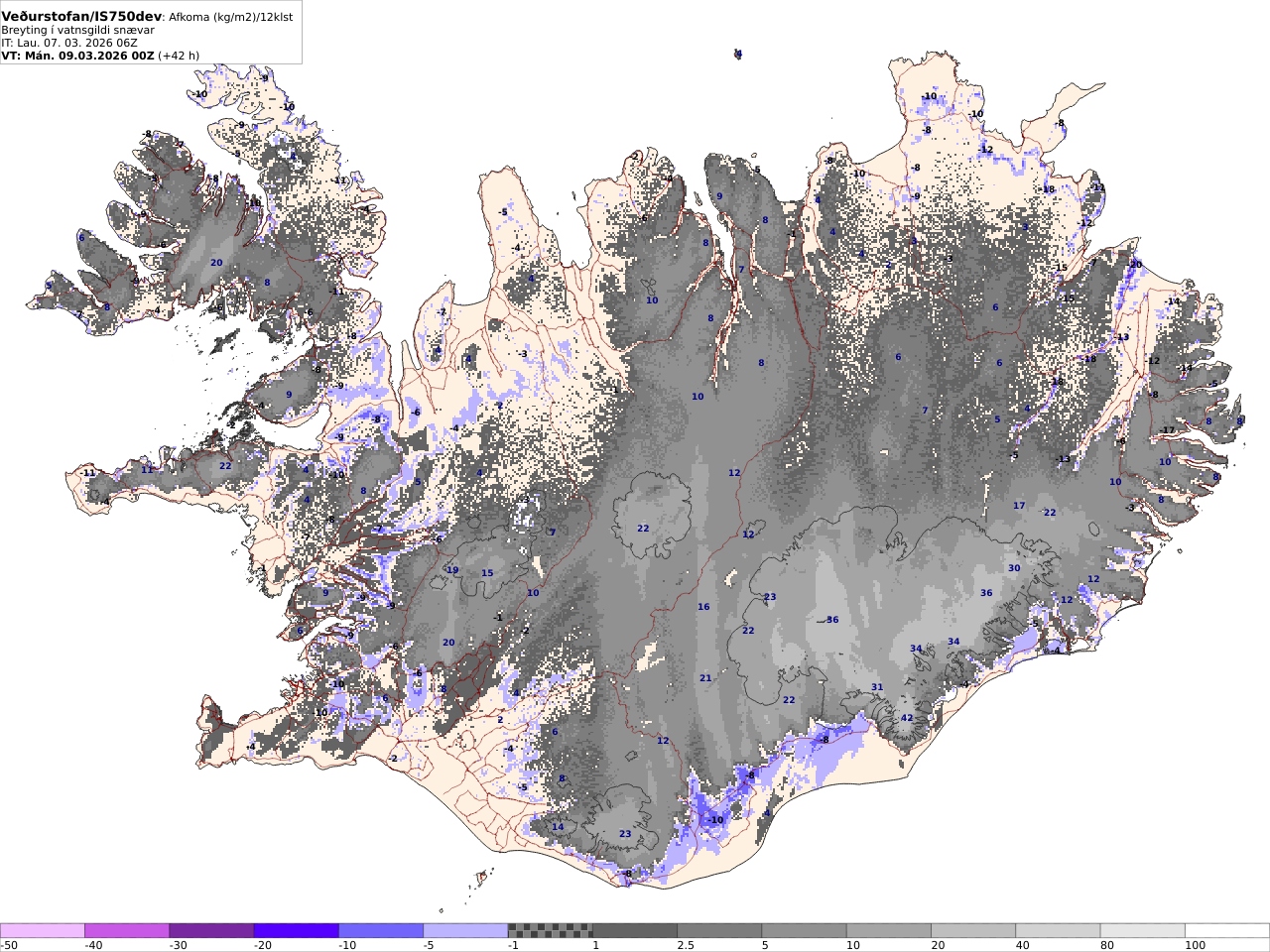
Task: Select the IT: Lau. 07. 03. 2026 06Z line
Action: [69, 43]
